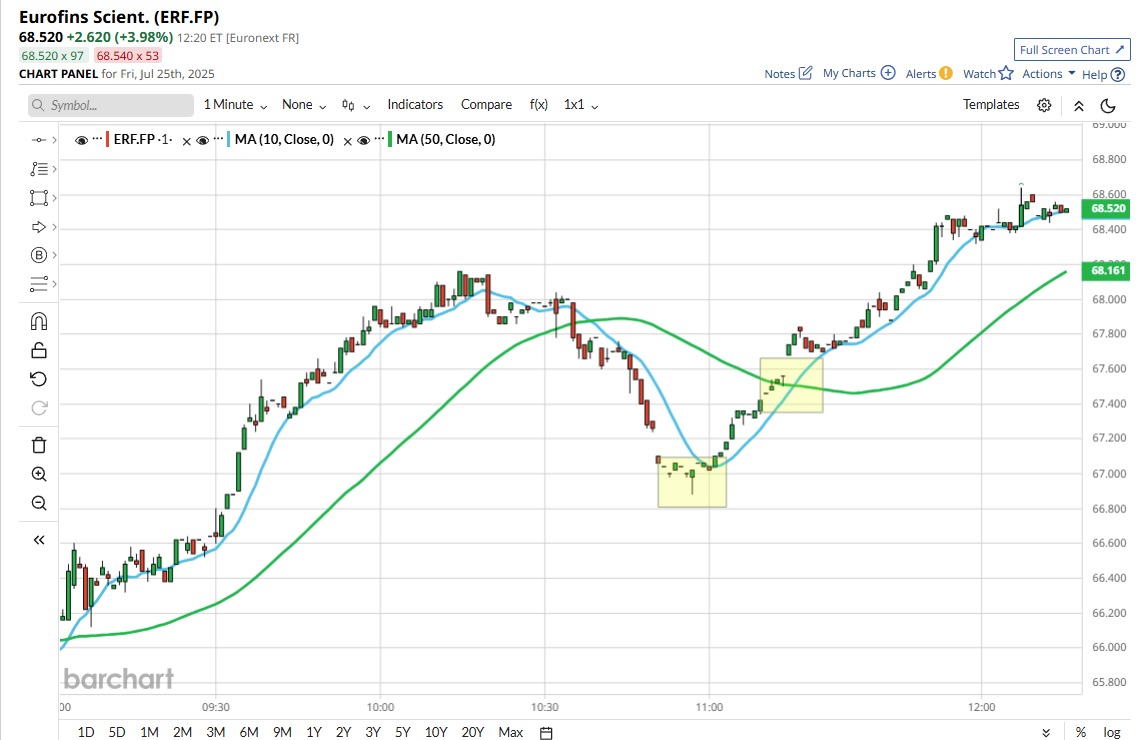Redo the last chart action

click(x=39, y=408)
